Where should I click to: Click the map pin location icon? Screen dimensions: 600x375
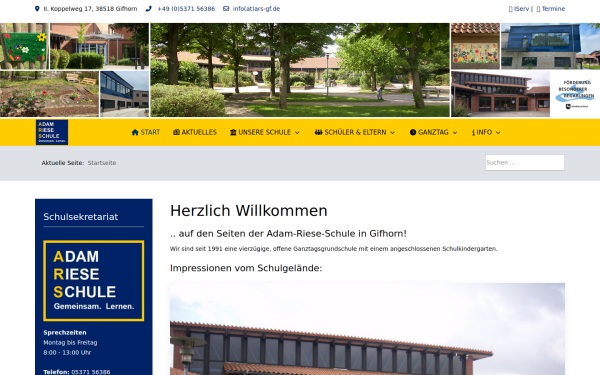click(37, 9)
